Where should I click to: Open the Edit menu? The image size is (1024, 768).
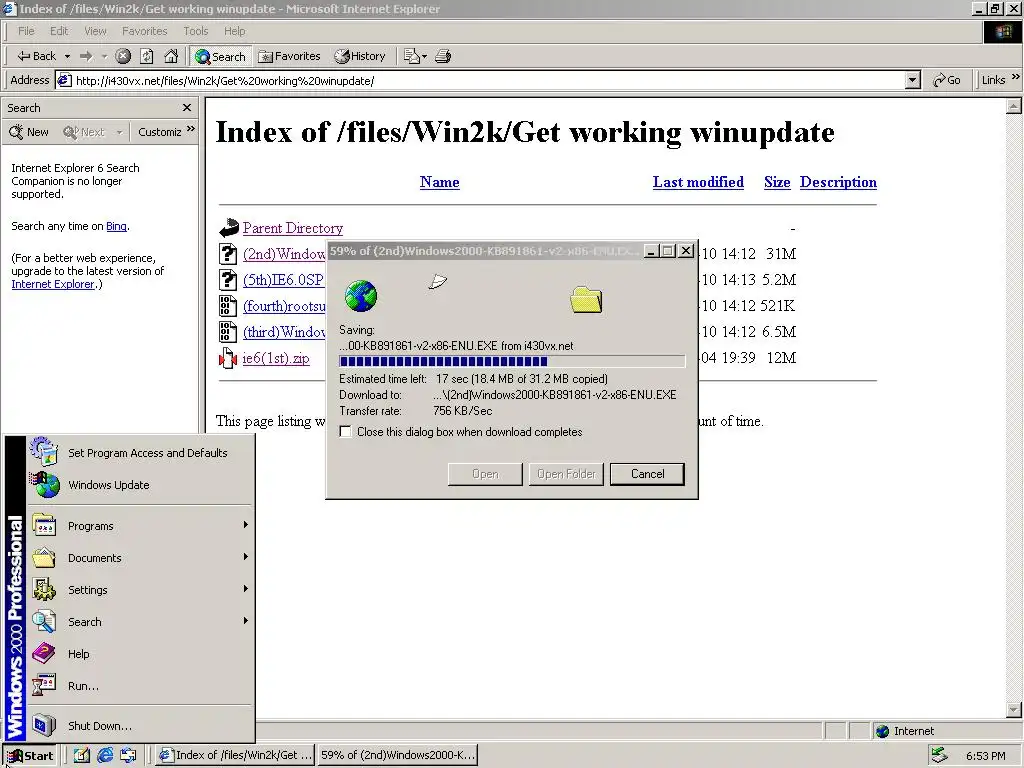pyautogui.click(x=59, y=31)
